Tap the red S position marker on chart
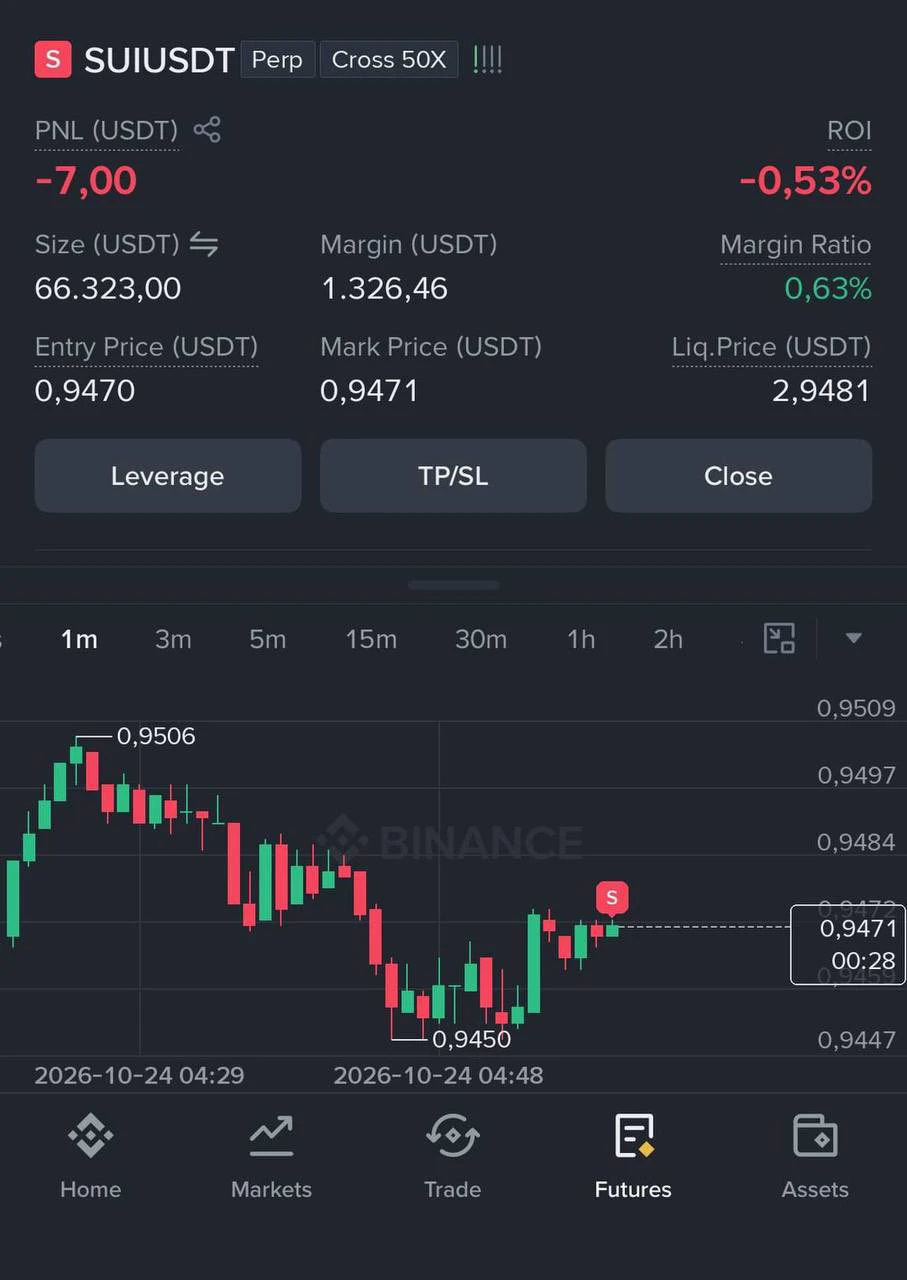Screen dimensions: 907x1280 point(612,898)
